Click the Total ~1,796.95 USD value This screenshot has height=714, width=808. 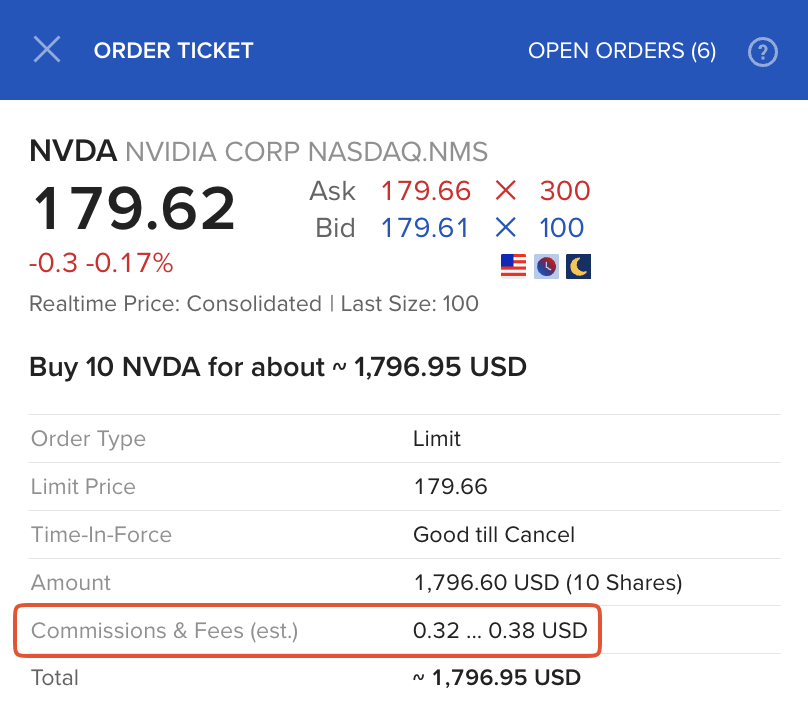(x=496, y=678)
